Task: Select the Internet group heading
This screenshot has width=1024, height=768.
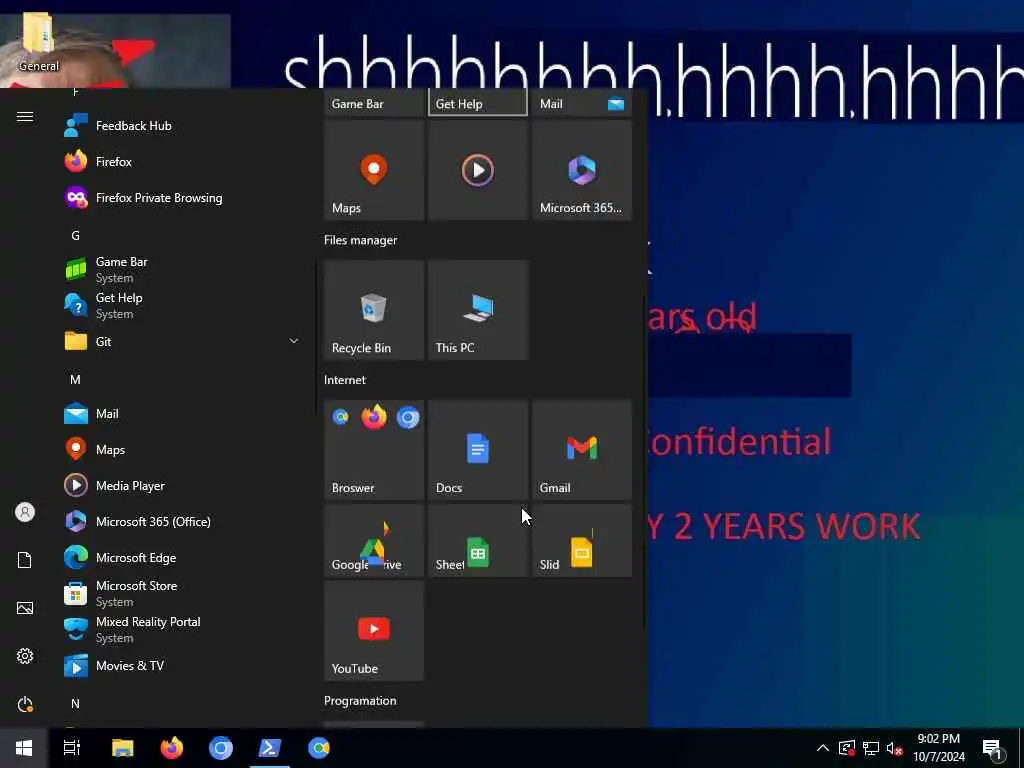Action: pyautogui.click(x=345, y=379)
